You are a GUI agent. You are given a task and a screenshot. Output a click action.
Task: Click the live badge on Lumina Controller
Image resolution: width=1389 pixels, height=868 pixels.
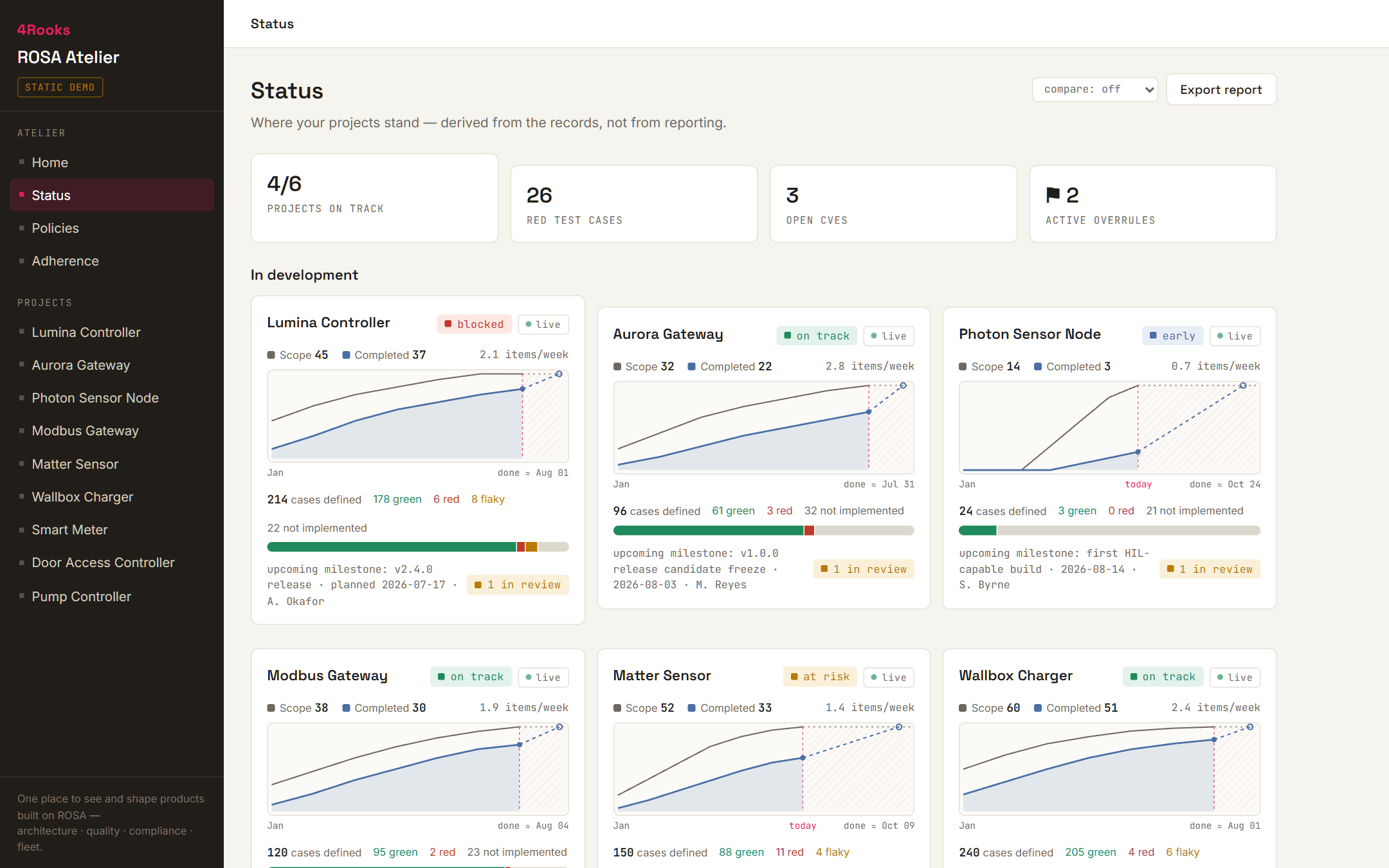[x=543, y=324]
